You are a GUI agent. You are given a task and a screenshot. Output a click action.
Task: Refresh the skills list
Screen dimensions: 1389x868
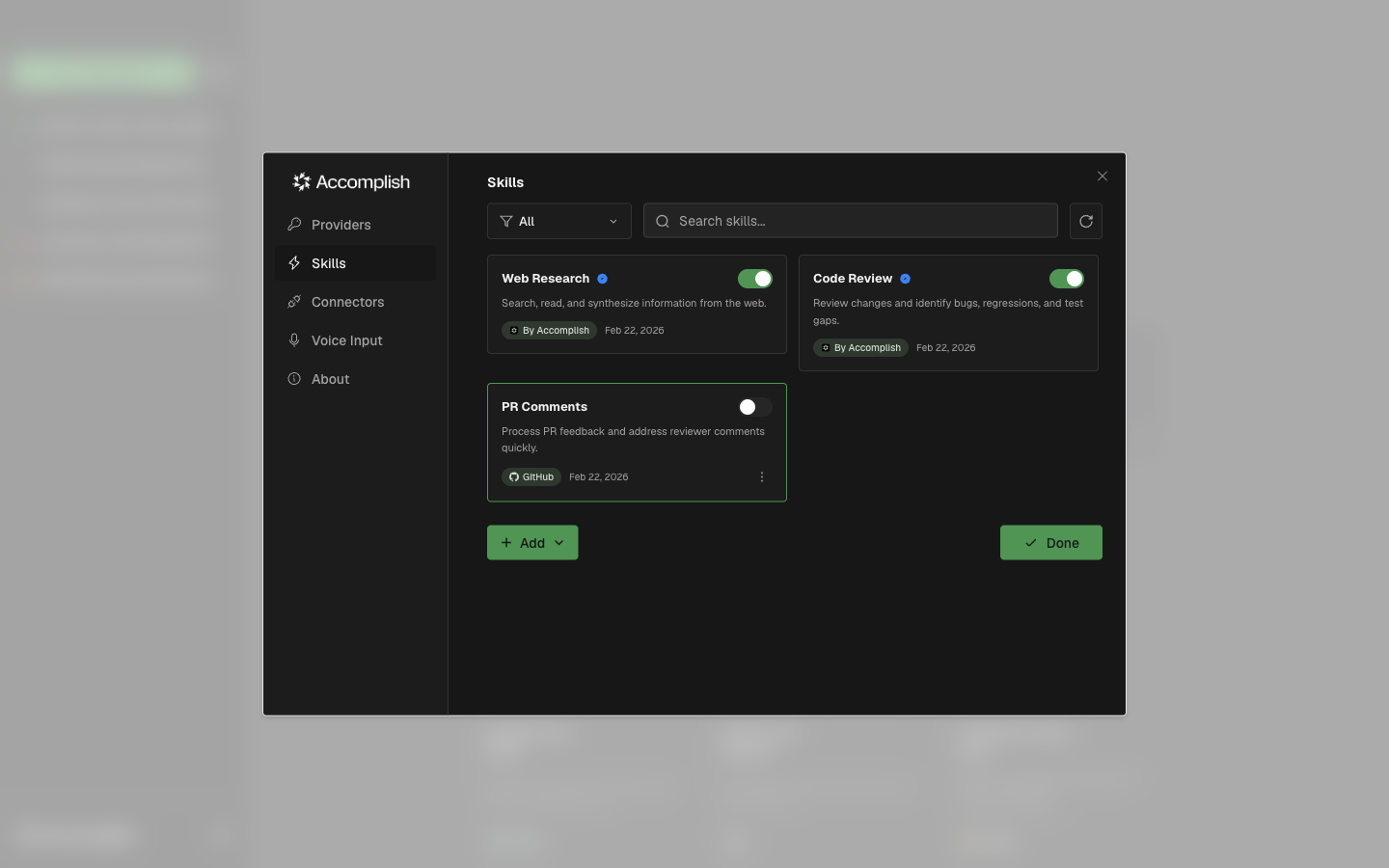[x=1086, y=221]
